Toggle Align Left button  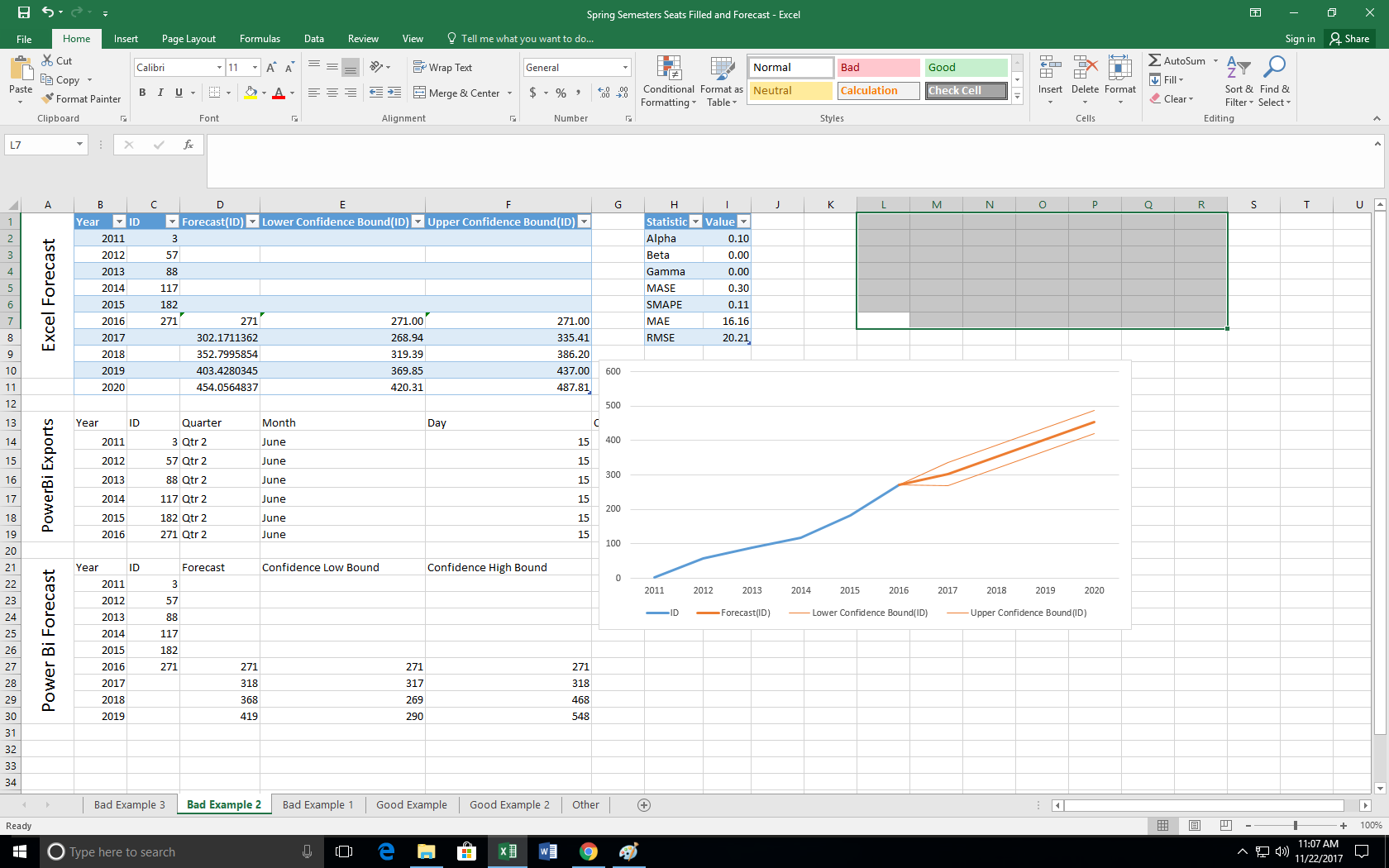[314, 93]
